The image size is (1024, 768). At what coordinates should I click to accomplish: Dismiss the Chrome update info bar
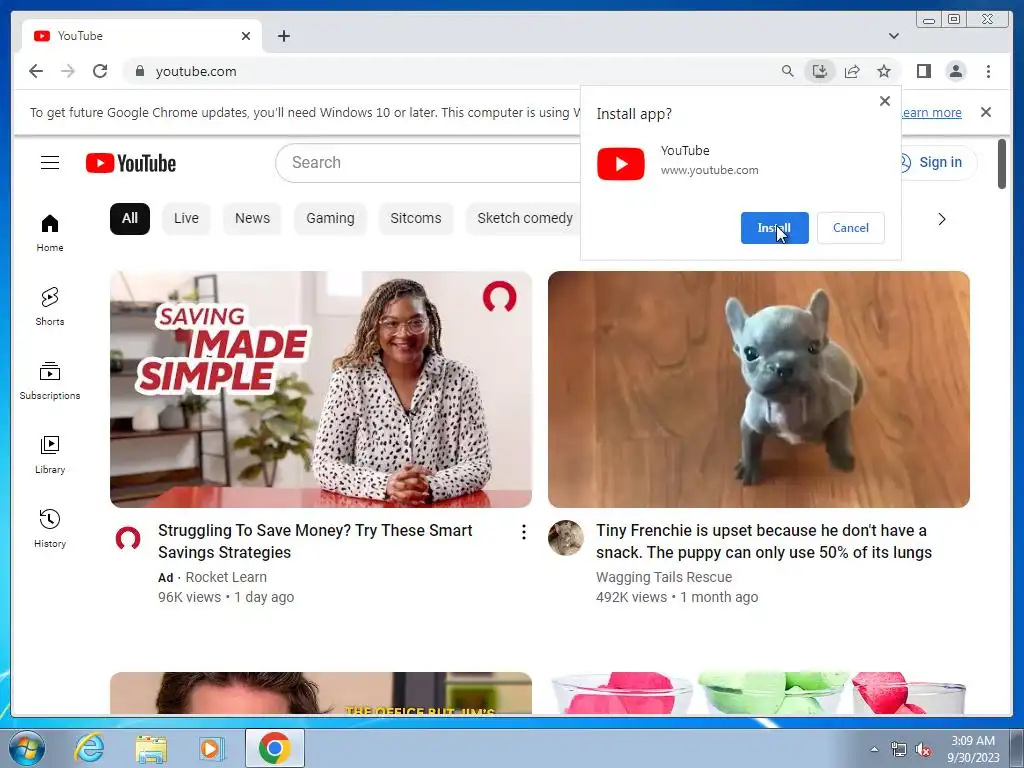click(985, 112)
